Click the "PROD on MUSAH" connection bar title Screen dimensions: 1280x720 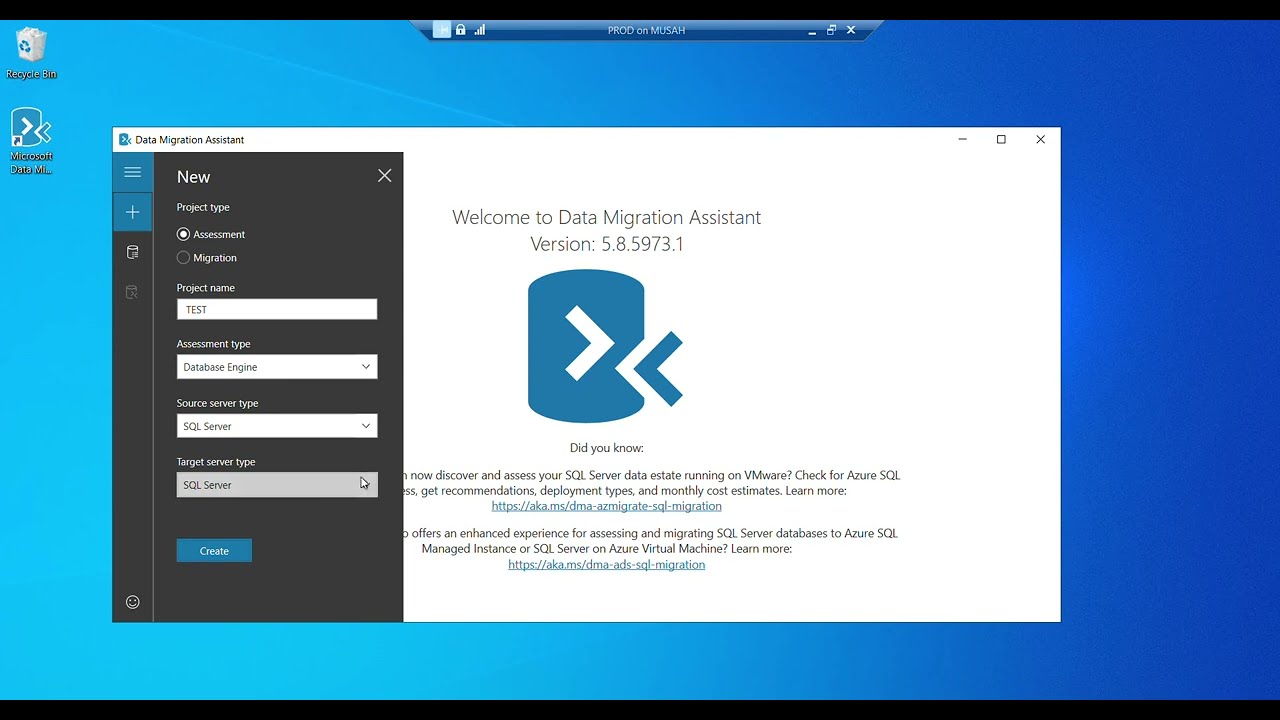pyautogui.click(x=647, y=31)
